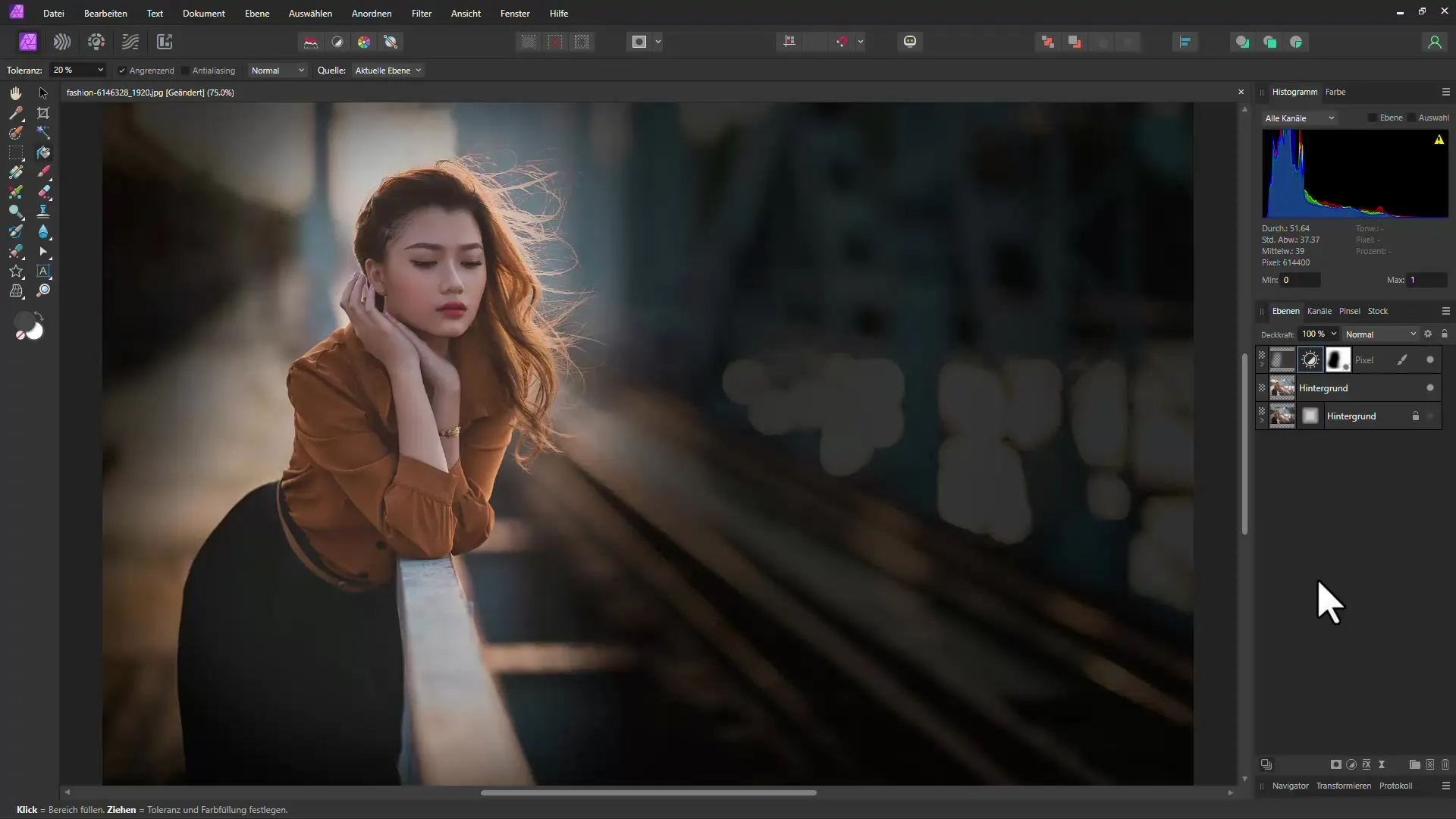Image resolution: width=1456 pixels, height=819 pixels.
Task: Toggle the Antialiasing checkbox
Action: point(185,71)
